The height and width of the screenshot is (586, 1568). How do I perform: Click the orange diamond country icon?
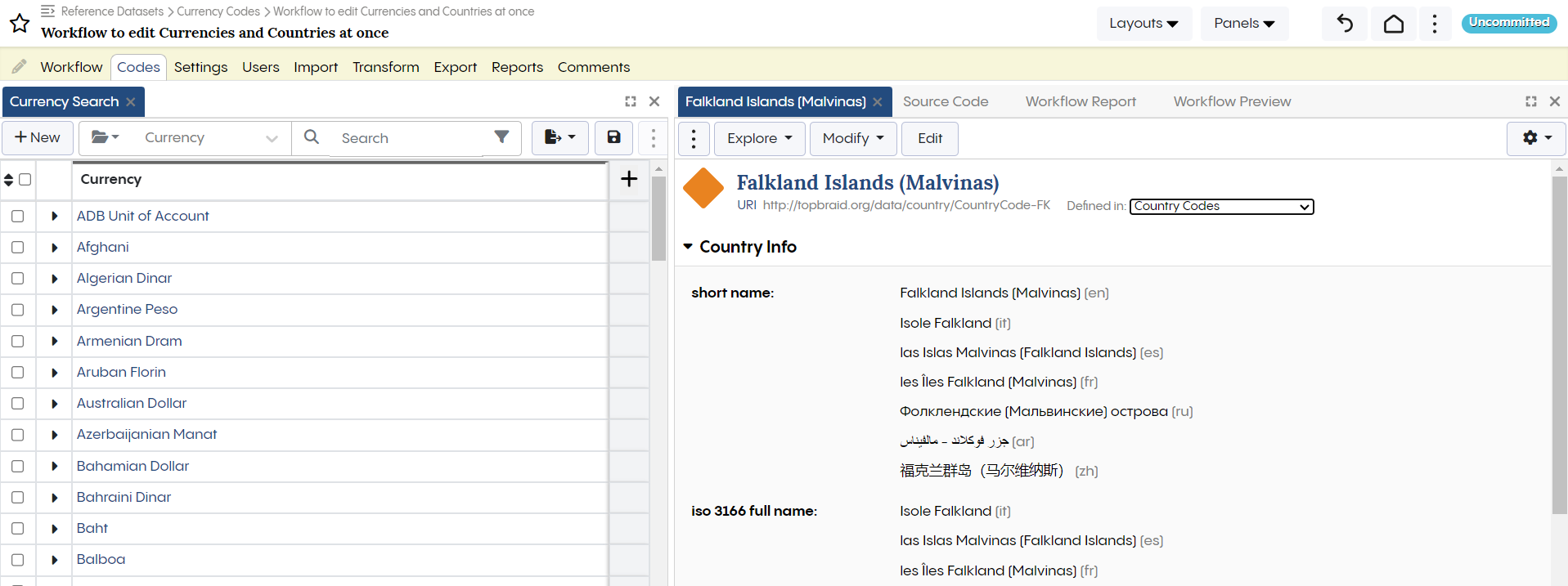pos(703,189)
